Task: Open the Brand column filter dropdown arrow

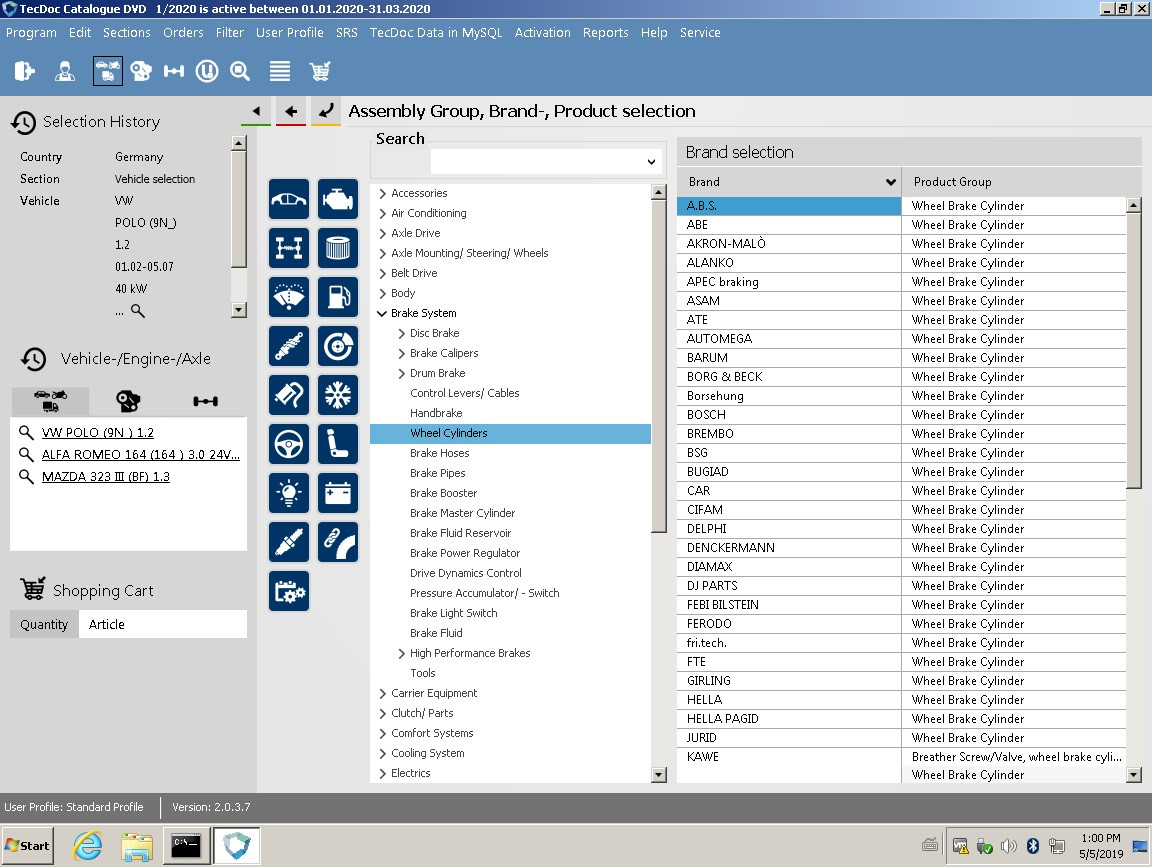Action: coord(890,181)
